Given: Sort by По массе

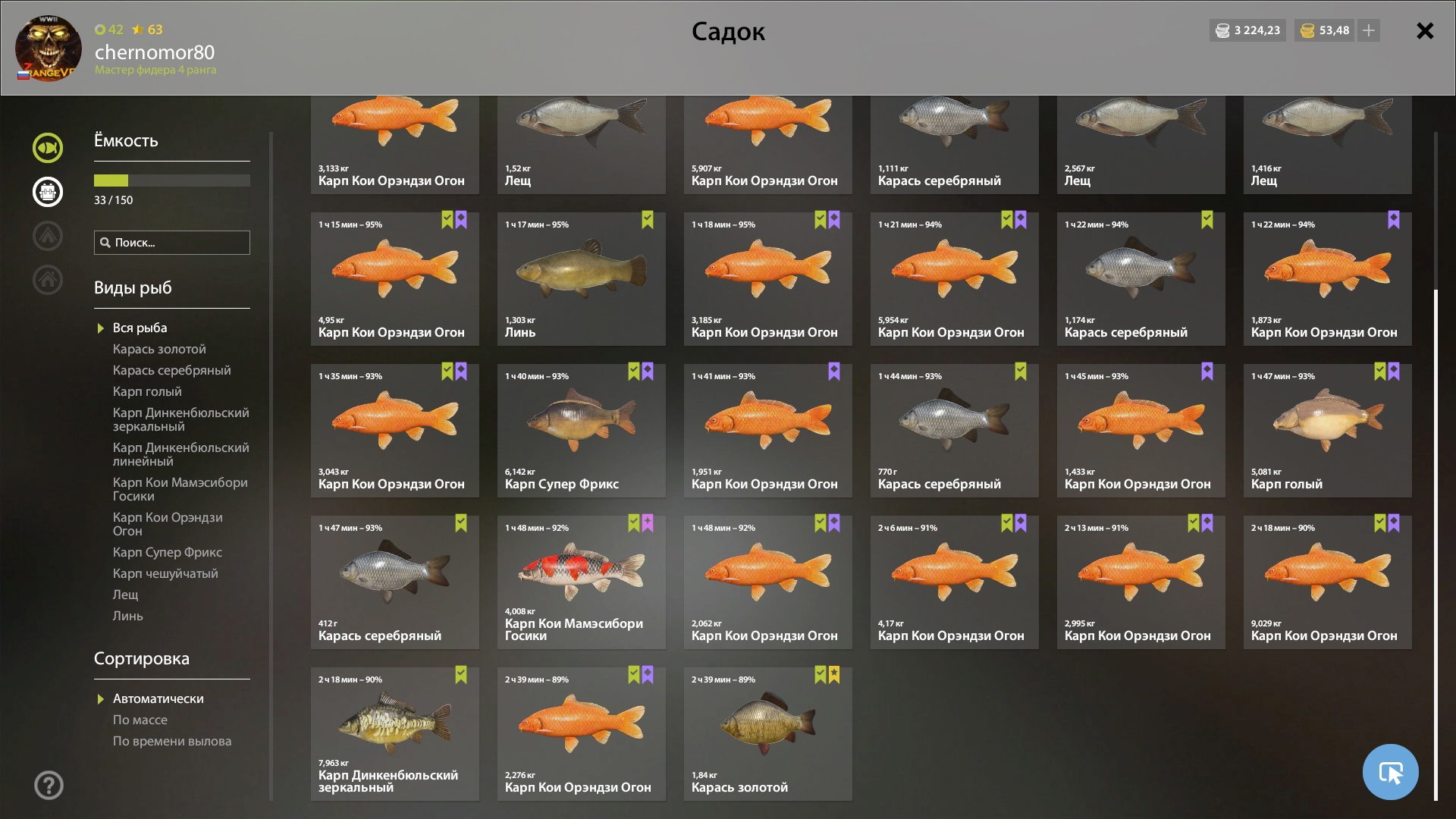Looking at the screenshot, I should [x=140, y=720].
